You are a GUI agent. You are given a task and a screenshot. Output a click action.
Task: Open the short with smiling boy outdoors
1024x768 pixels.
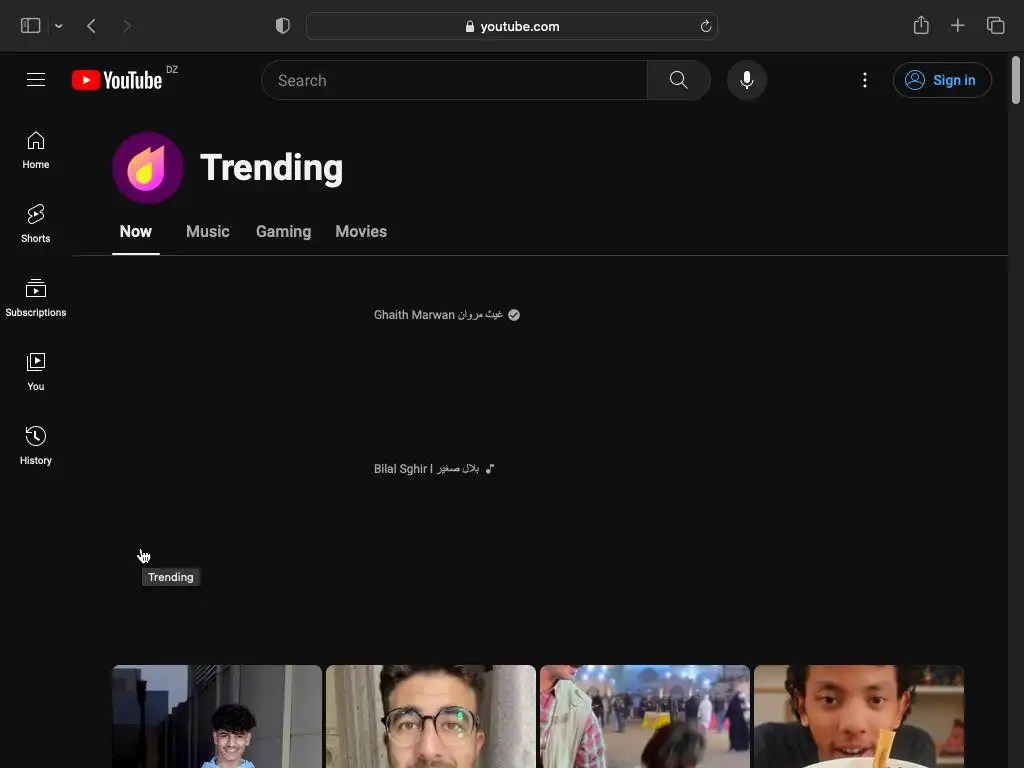pyautogui.click(x=217, y=716)
